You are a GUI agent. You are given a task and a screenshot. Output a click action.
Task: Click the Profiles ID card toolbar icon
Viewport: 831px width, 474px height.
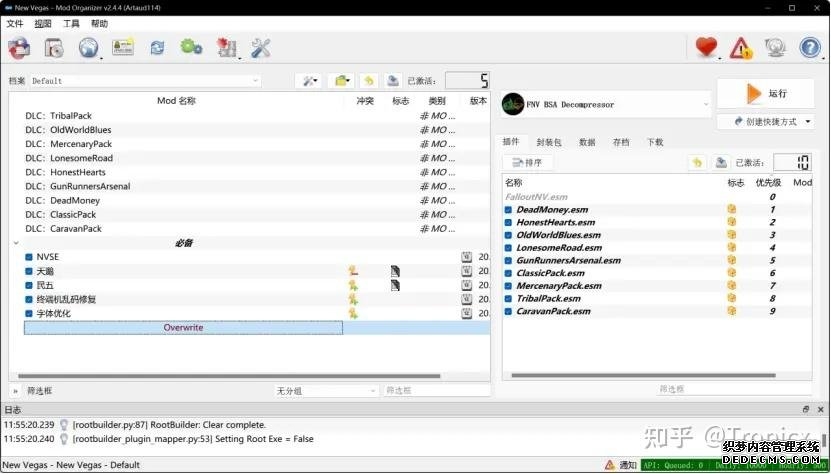(x=123, y=47)
